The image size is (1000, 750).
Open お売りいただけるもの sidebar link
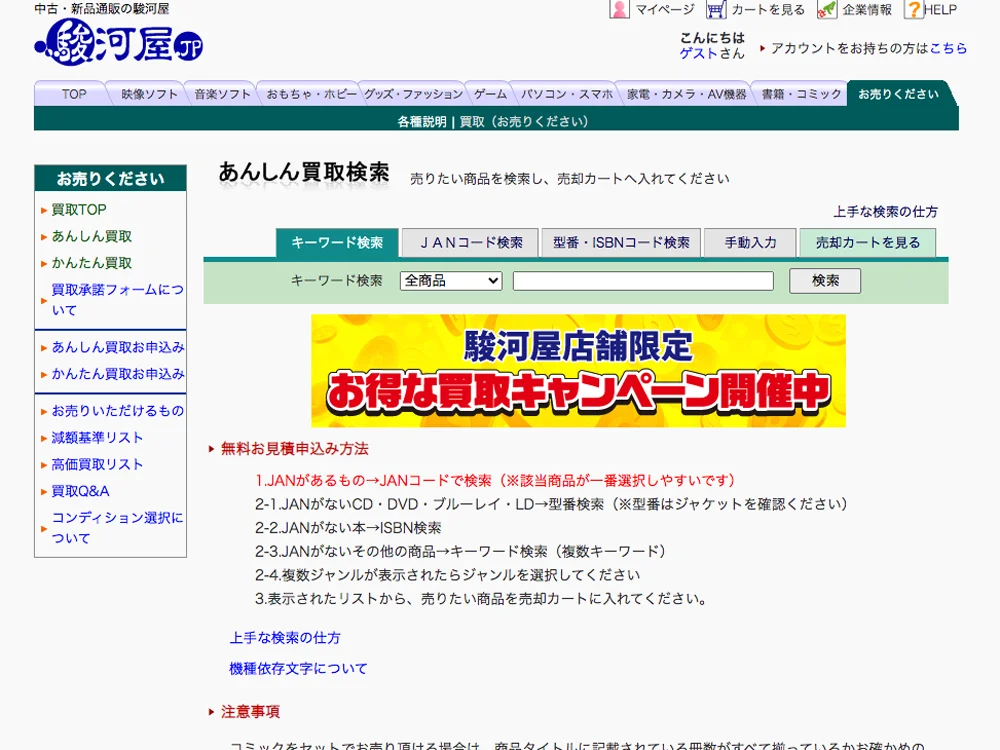[117, 411]
